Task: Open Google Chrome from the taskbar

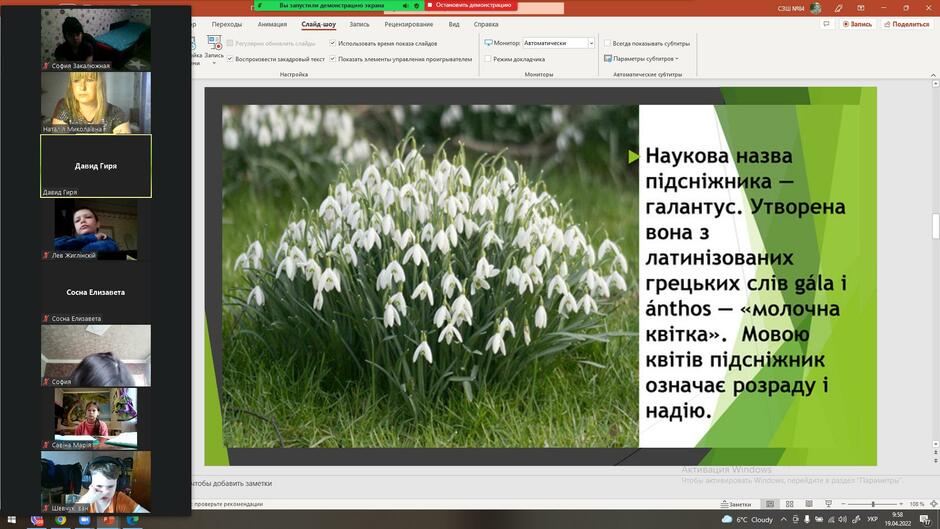Action: pyautogui.click(x=61, y=519)
